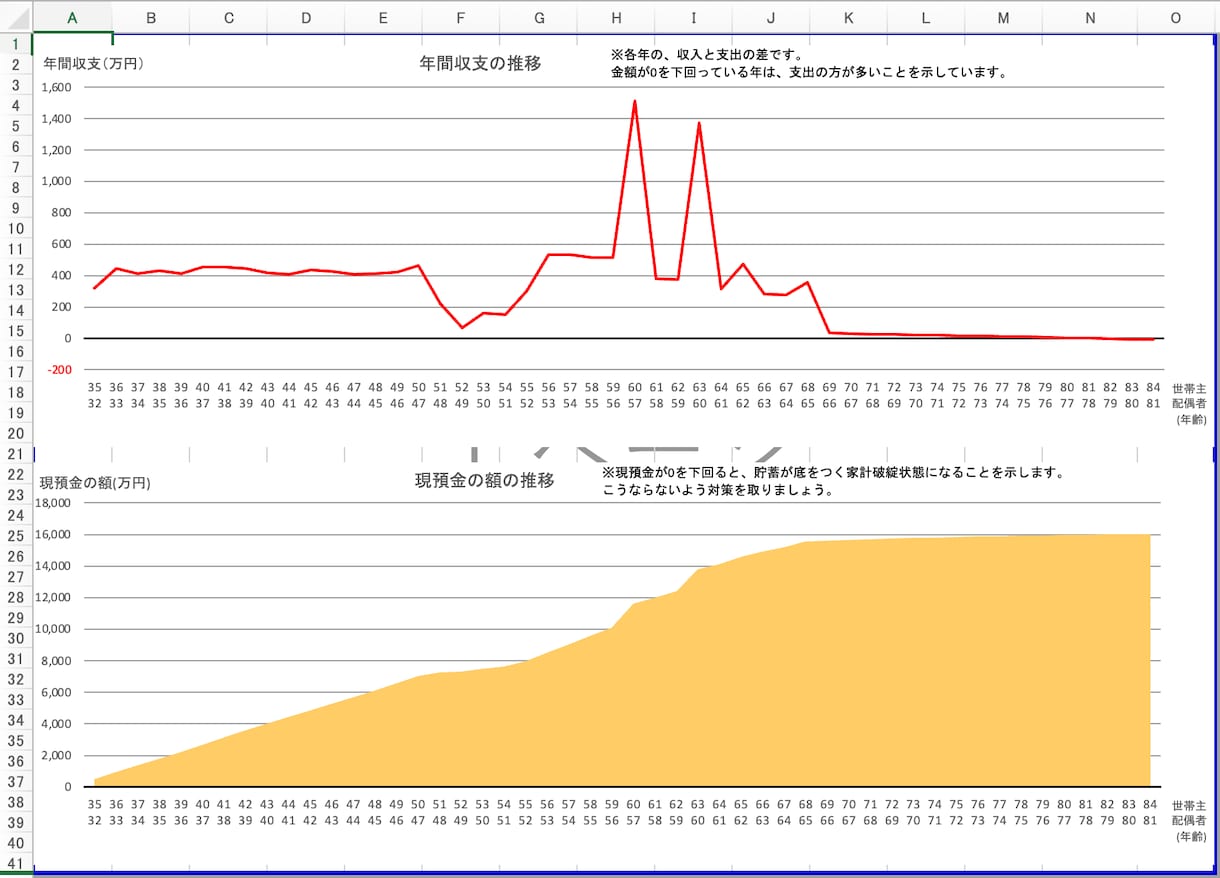Select column N header
The height and width of the screenshot is (878, 1220).
(1089, 18)
